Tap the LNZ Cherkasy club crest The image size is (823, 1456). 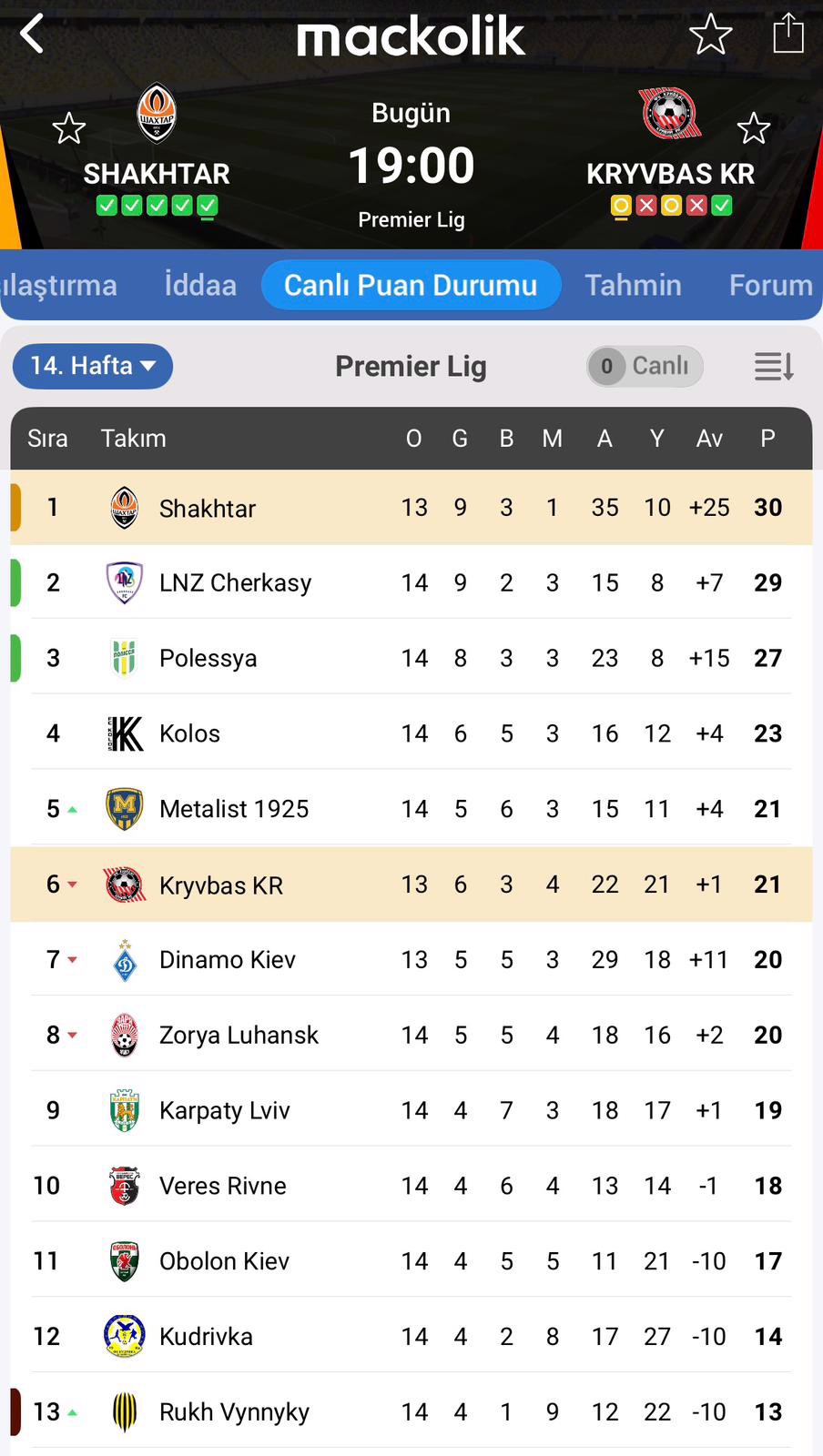point(125,582)
